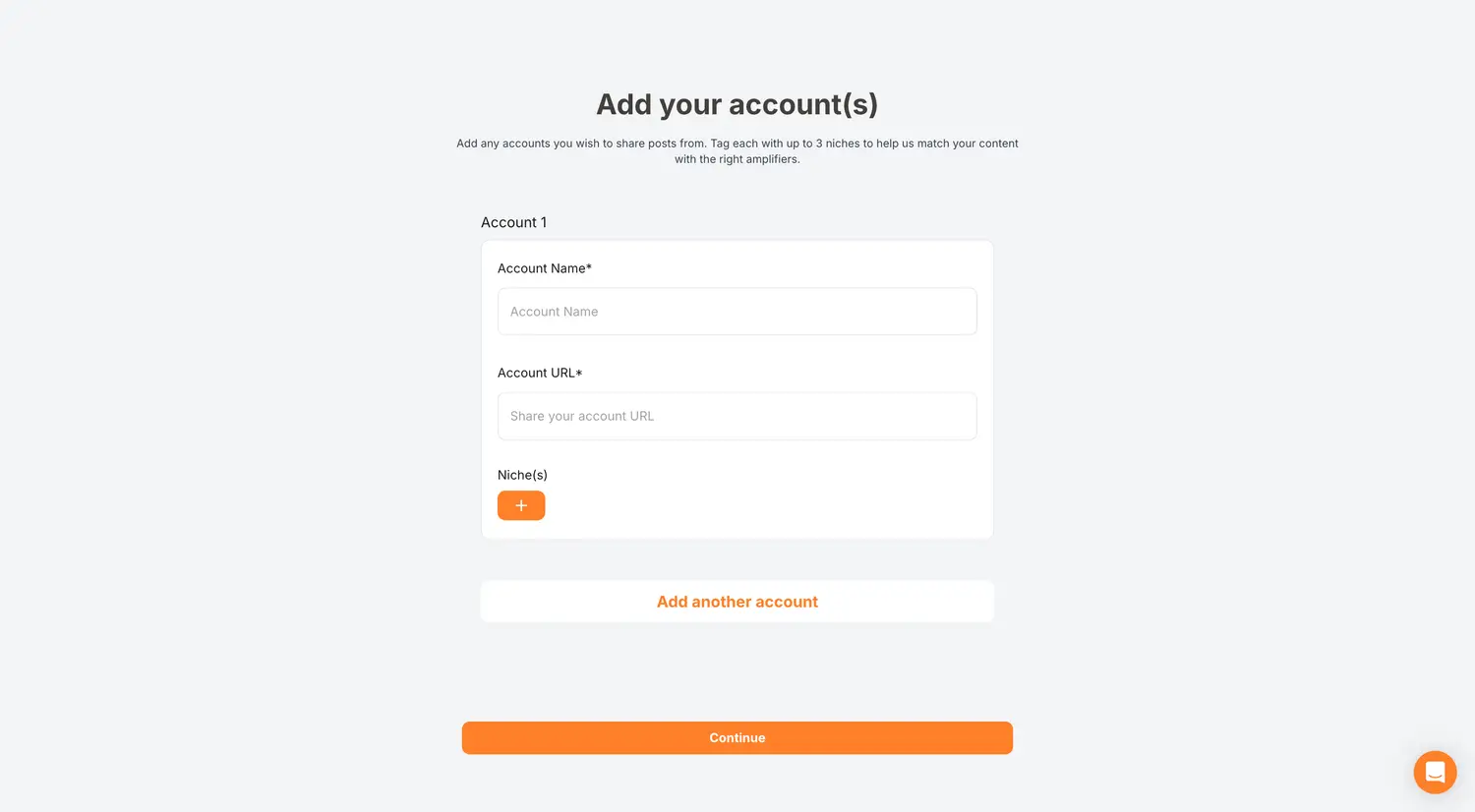Select the "Account 1" section heading

coord(513,222)
